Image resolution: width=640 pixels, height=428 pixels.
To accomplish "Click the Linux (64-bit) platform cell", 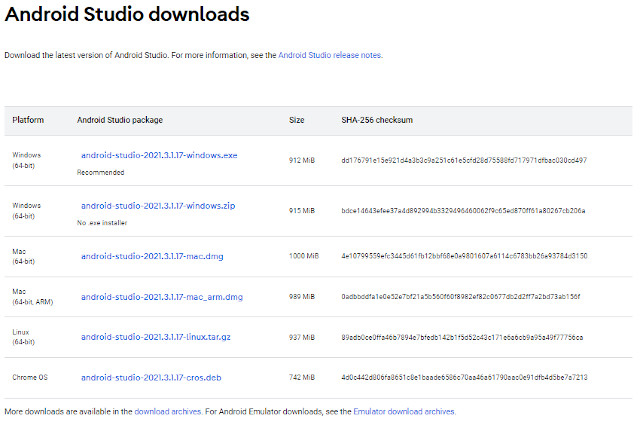I will click(x=23, y=337).
